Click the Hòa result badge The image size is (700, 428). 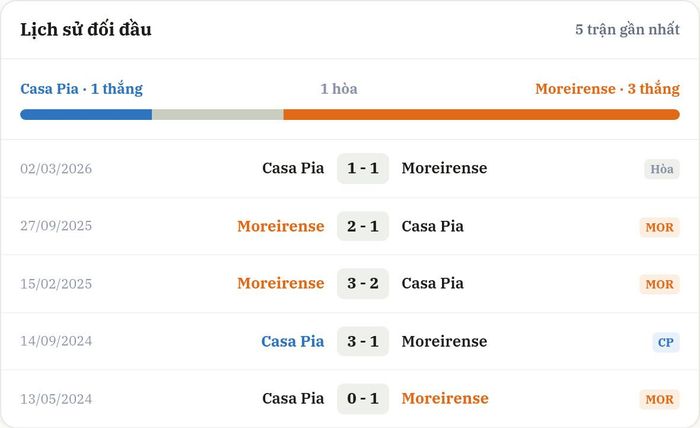pyautogui.click(x=662, y=169)
